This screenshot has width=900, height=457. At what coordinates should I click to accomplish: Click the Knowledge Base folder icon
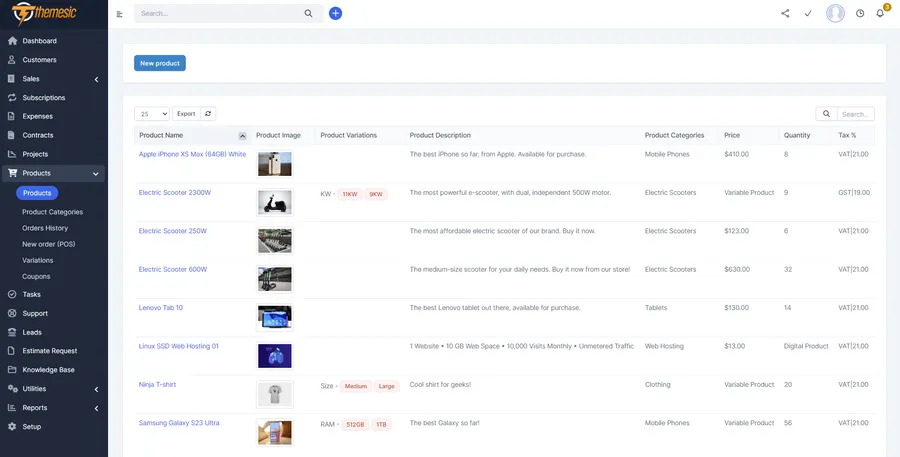(x=11, y=370)
